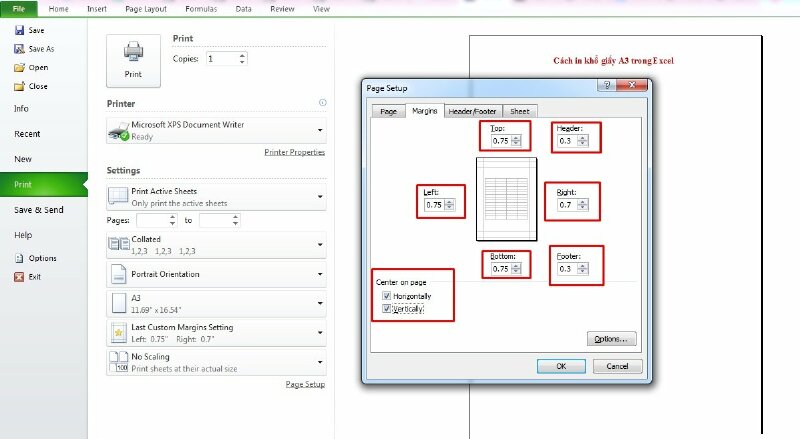800x439 pixels.
Task: Open the Data ribbon tab
Action: (243, 9)
